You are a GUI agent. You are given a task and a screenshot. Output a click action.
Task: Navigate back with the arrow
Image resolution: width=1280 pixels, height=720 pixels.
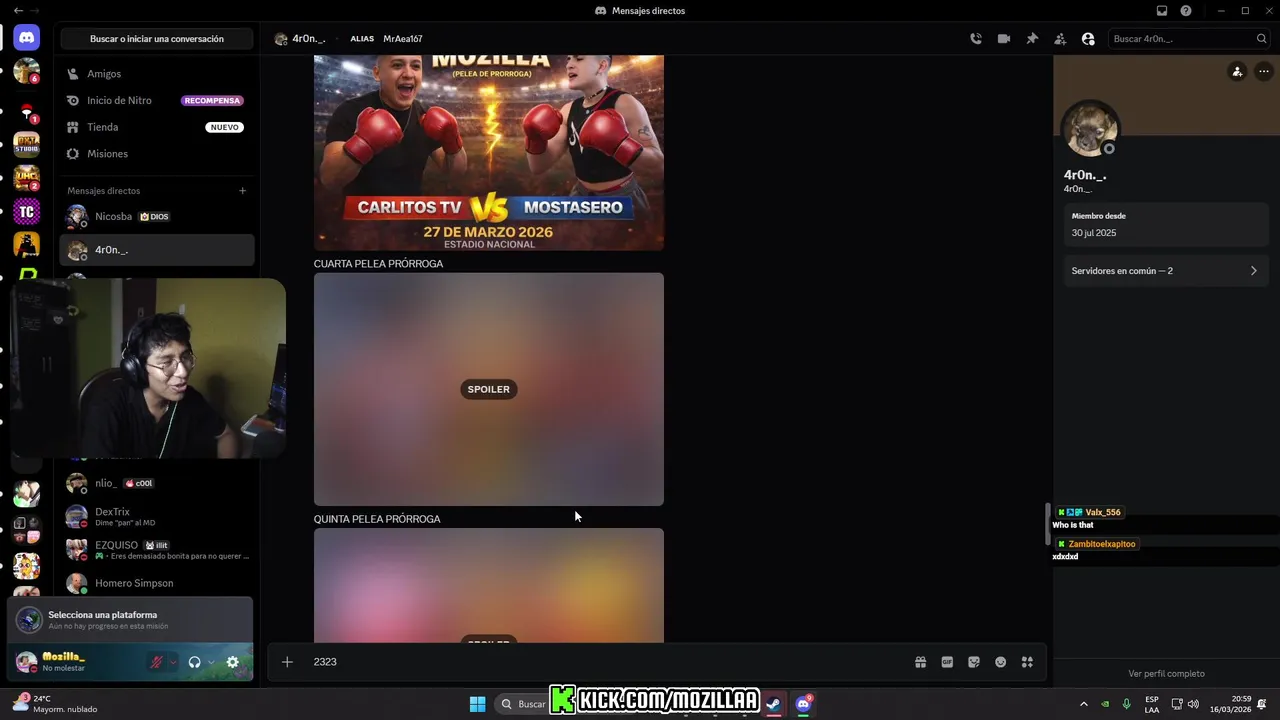(x=18, y=11)
